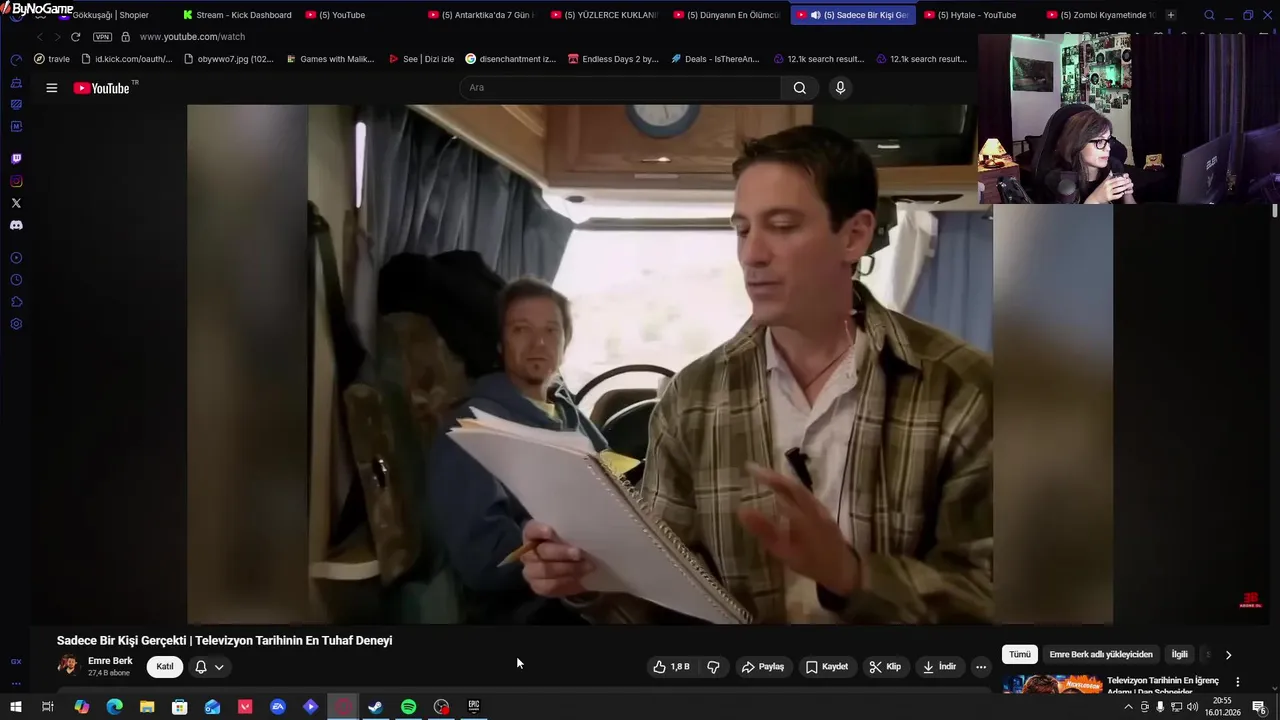This screenshot has width=1280, height=720.
Task: Click the page vertical scrollbar
Action: (1275, 210)
